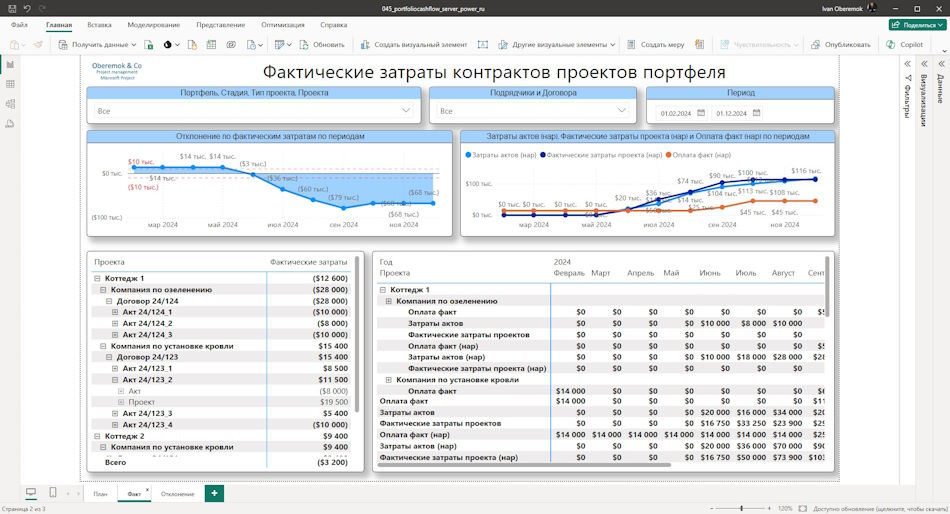Click the Format painter icon
Viewport: 950px width, 514px height.
pos(38,45)
